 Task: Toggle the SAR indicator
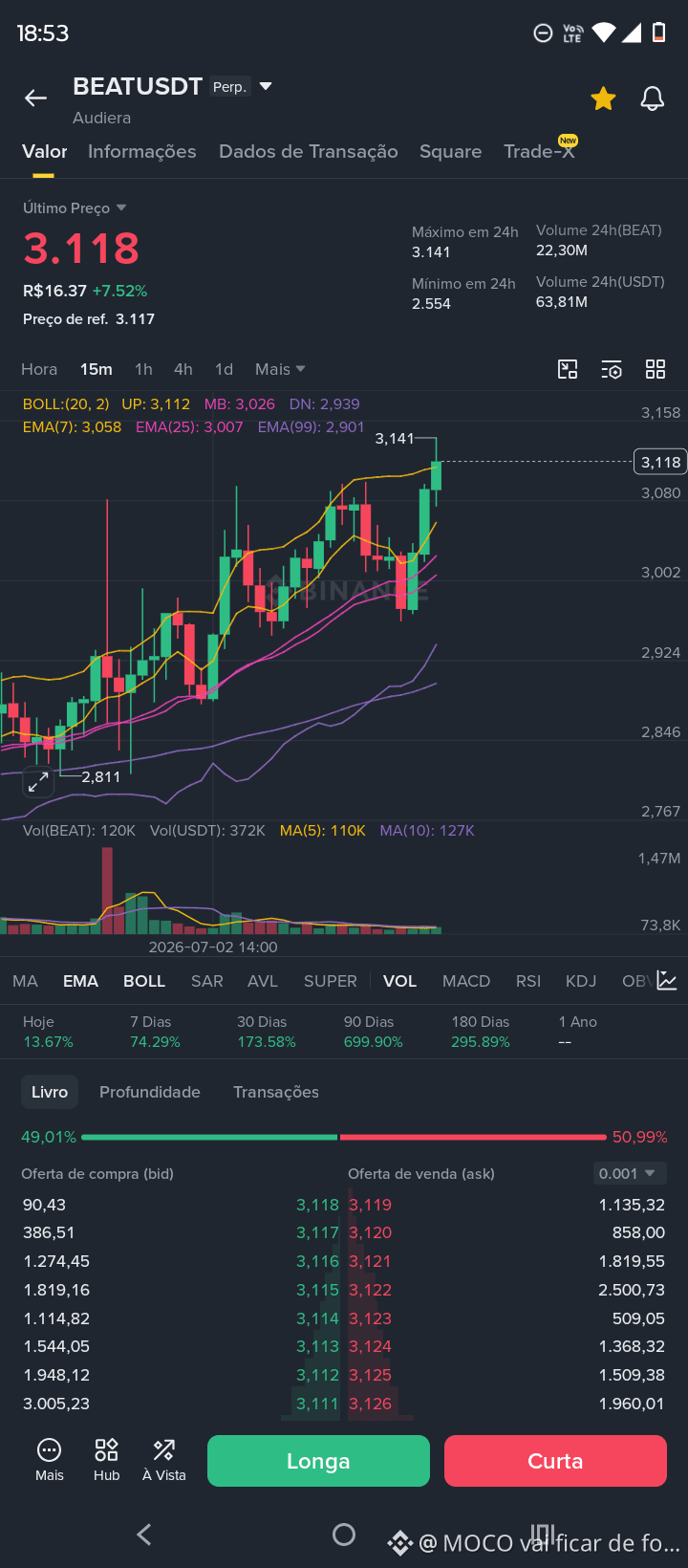click(x=207, y=981)
